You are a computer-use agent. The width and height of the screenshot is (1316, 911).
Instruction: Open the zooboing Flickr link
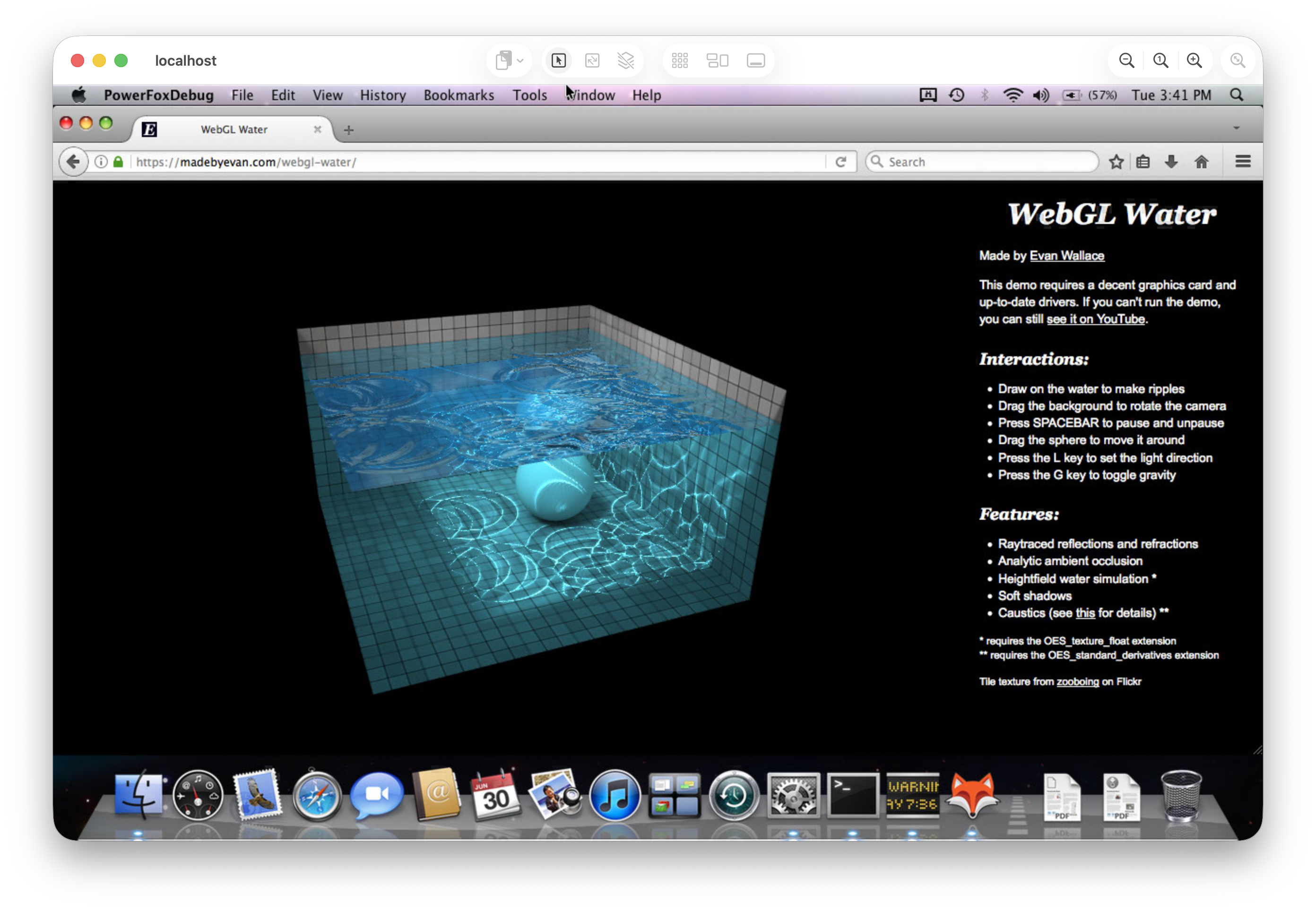pos(1077,681)
